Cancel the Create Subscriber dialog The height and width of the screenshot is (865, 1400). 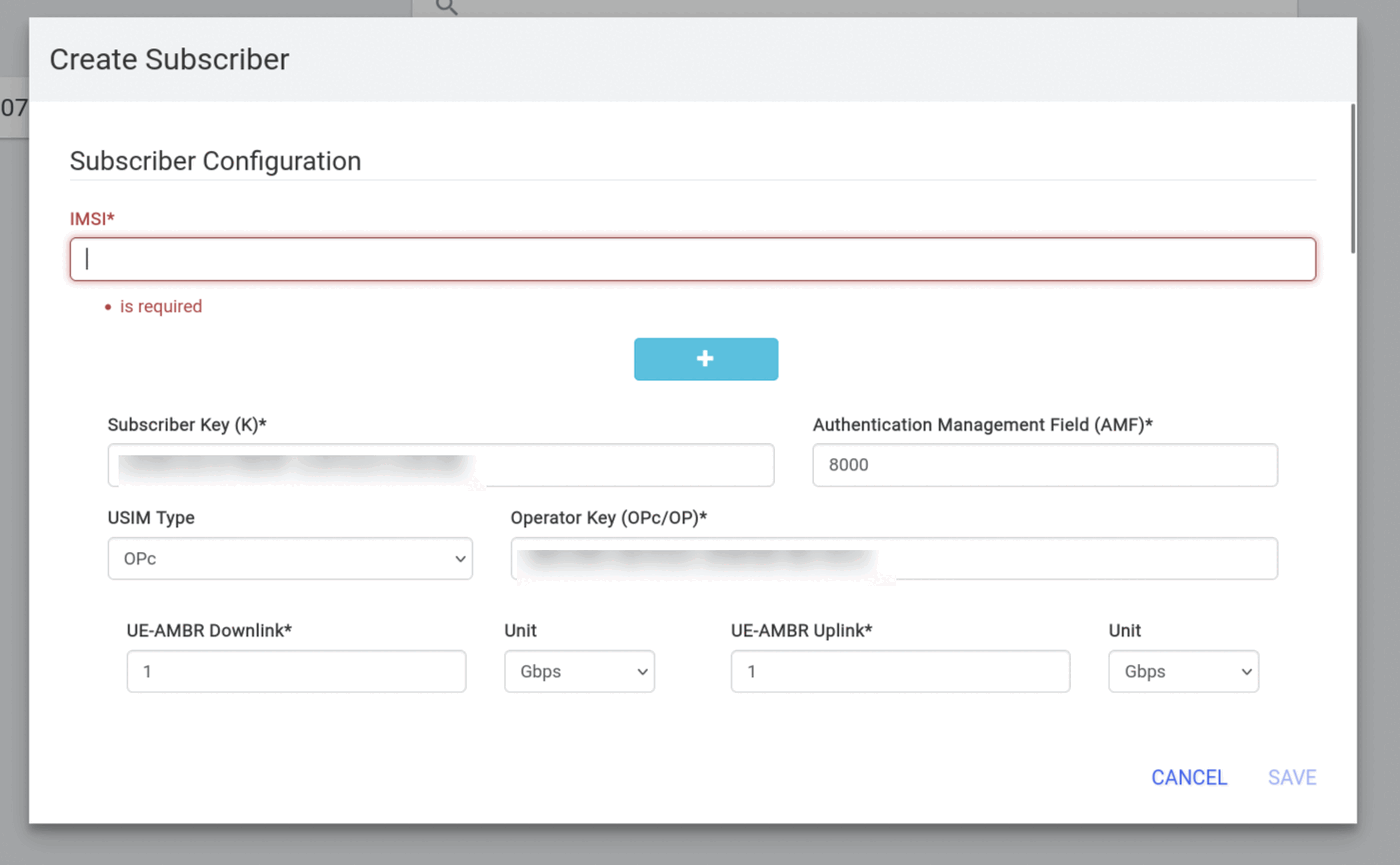tap(1189, 778)
